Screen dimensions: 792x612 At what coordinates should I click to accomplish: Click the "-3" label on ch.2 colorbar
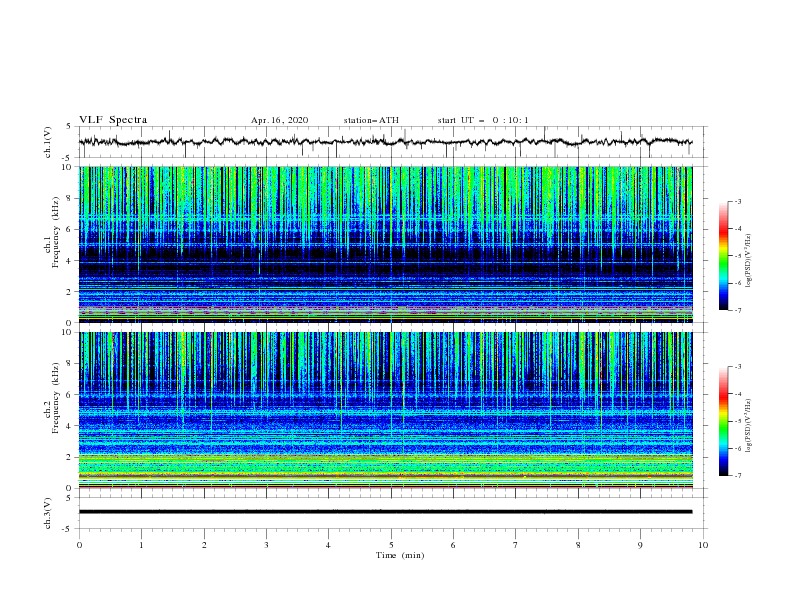pos(737,367)
